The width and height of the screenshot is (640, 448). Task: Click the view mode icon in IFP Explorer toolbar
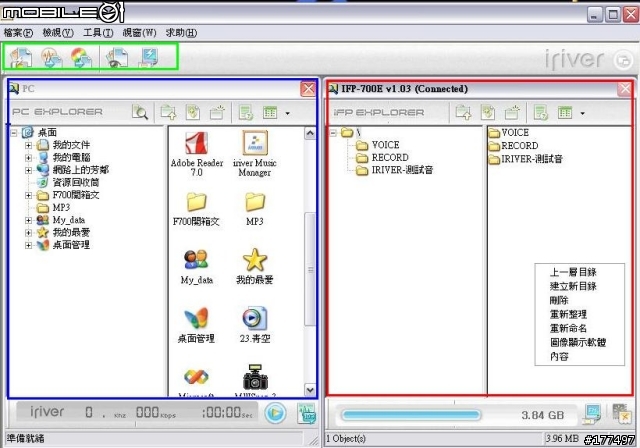click(x=565, y=112)
